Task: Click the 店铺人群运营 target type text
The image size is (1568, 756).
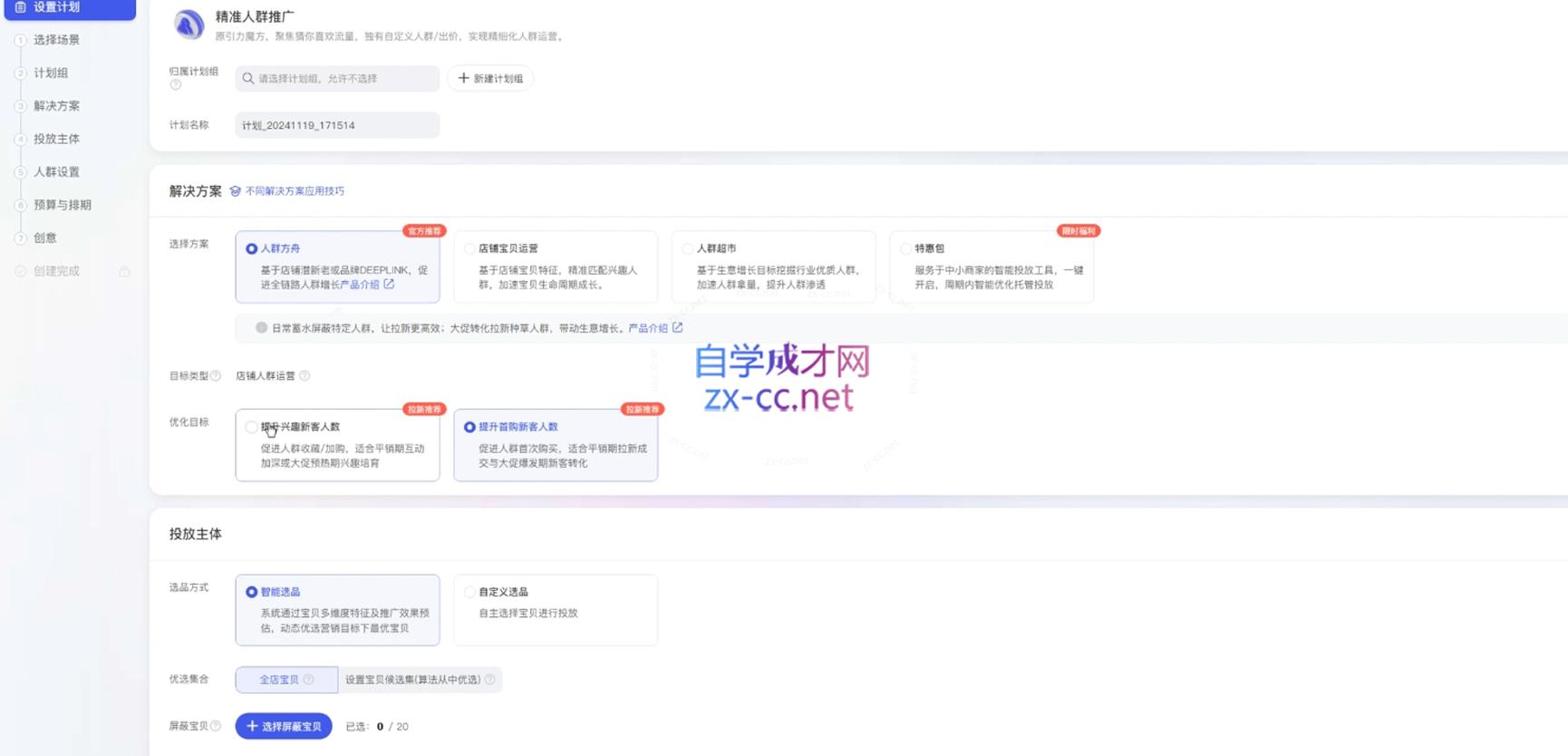Action: (266, 375)
